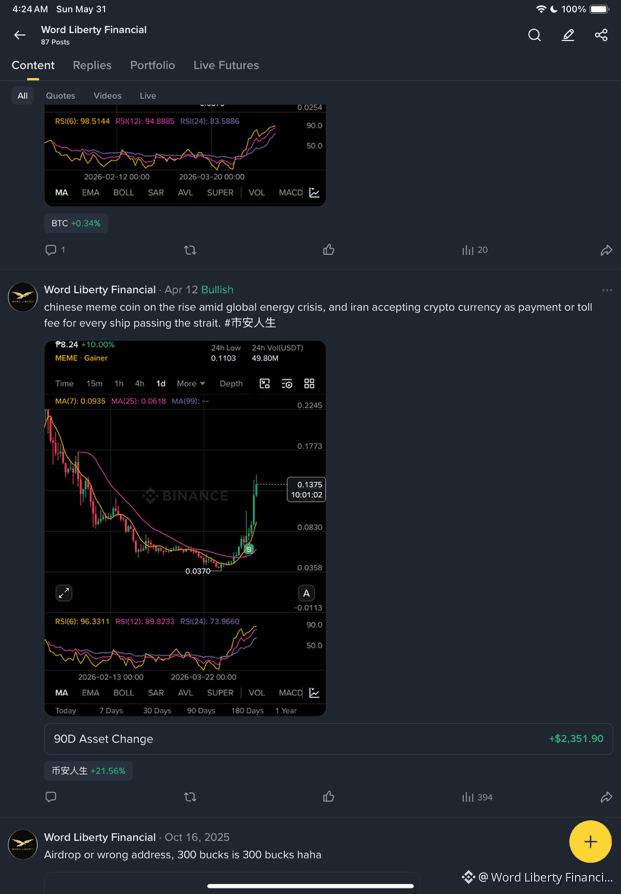
Task: Tap the share icon in the top header
Action: tap(601, 35)
